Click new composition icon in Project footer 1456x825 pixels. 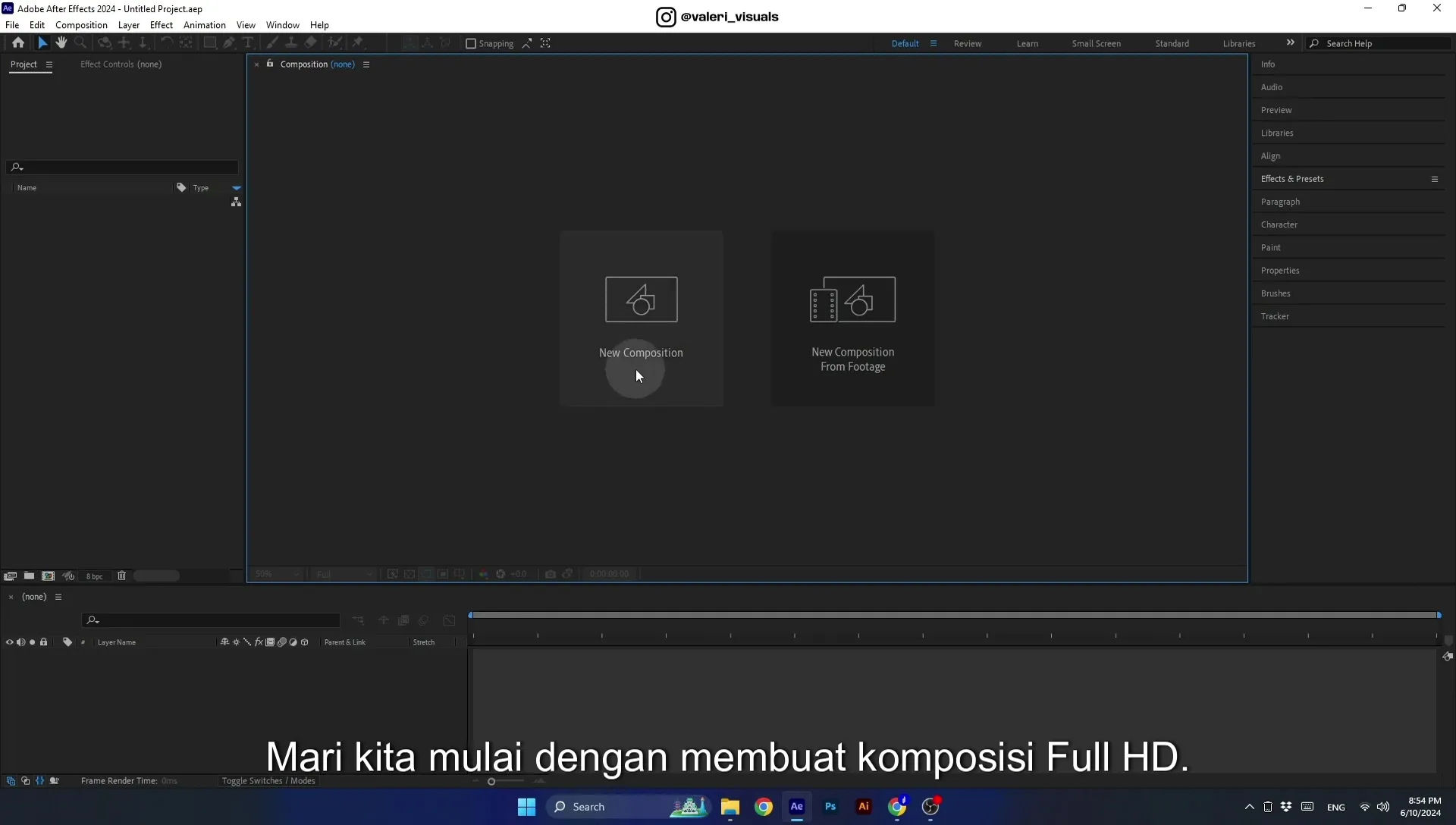[x=48, y=576]
